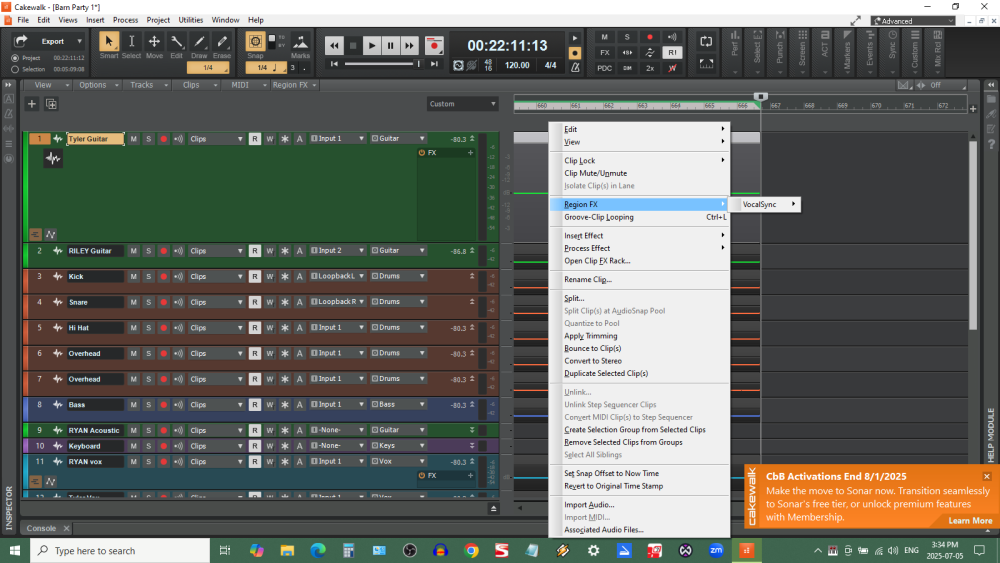Solo the RILEY Guitar track
Screen dimensions: 1000x563
[148, 251]
